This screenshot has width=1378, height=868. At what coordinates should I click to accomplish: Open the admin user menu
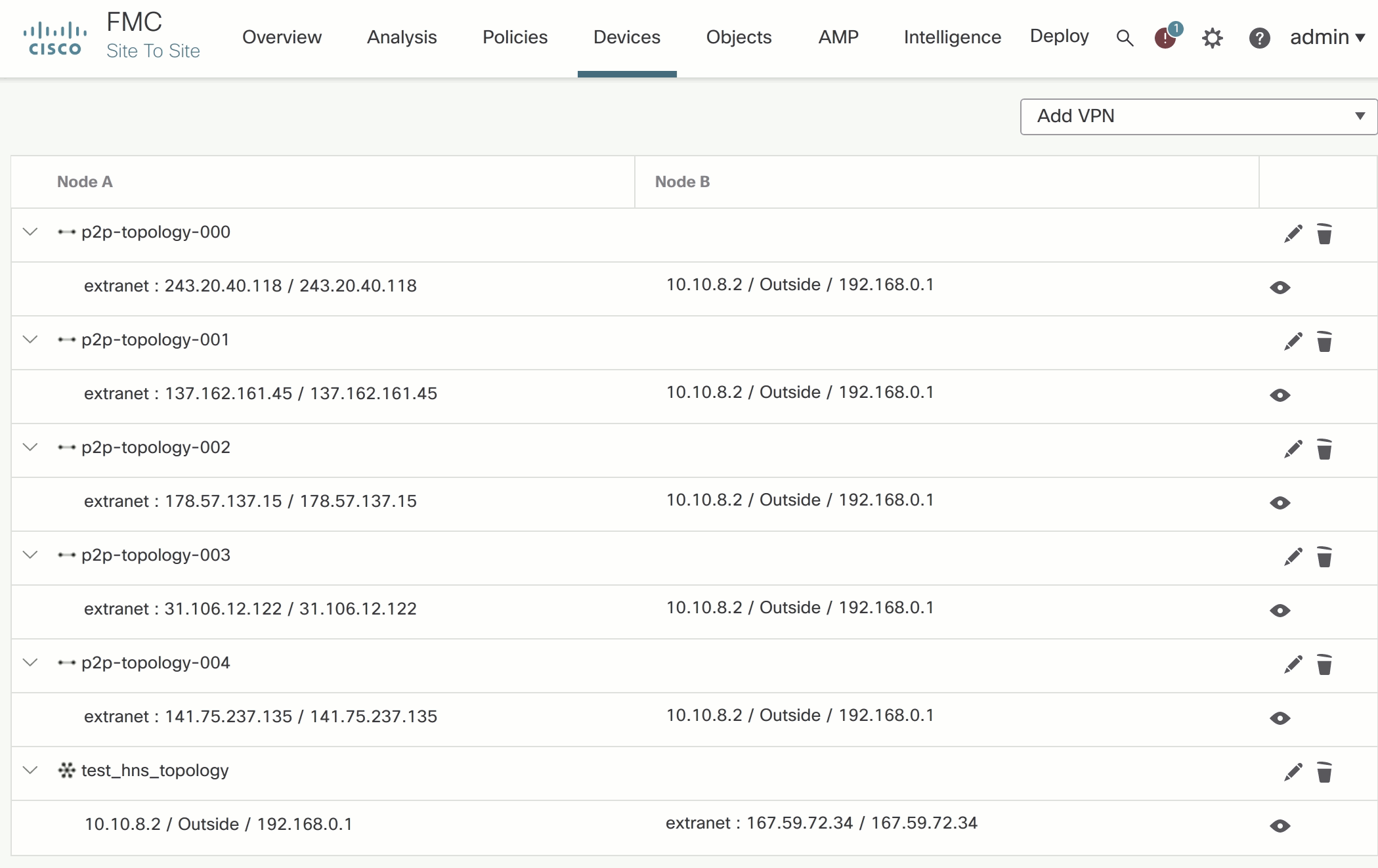pyautogui.click(x=1326, y=37)
